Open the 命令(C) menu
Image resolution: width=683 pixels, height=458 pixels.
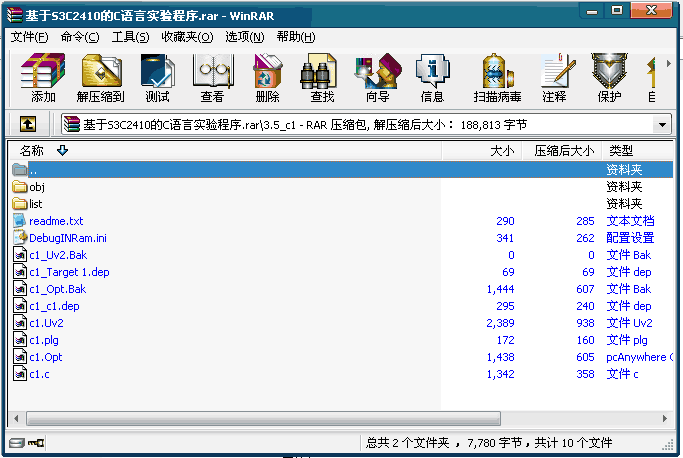(80, 37)
